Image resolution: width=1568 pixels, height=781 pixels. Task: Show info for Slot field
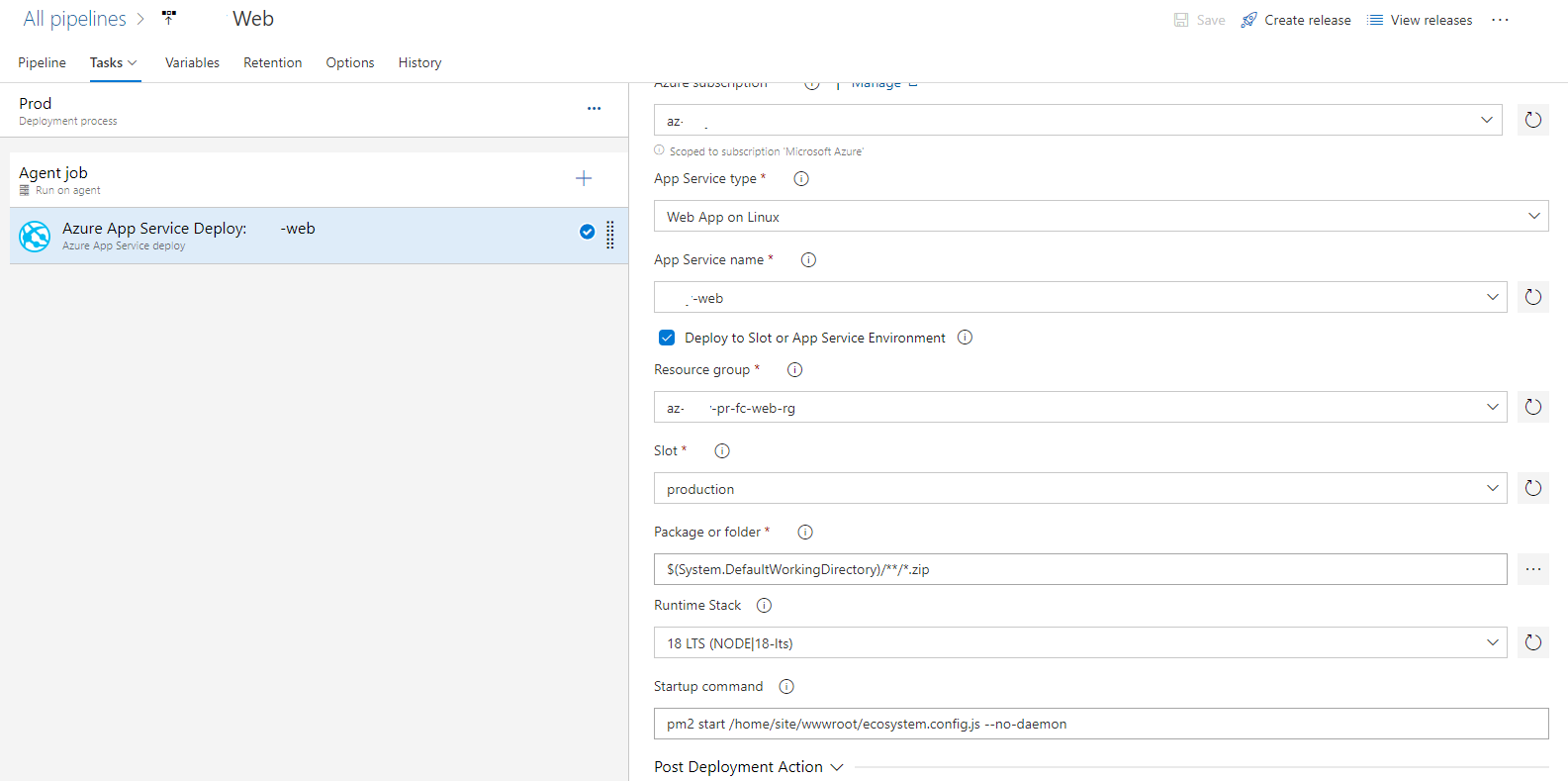pyautogui.click(x=722, y=451)
